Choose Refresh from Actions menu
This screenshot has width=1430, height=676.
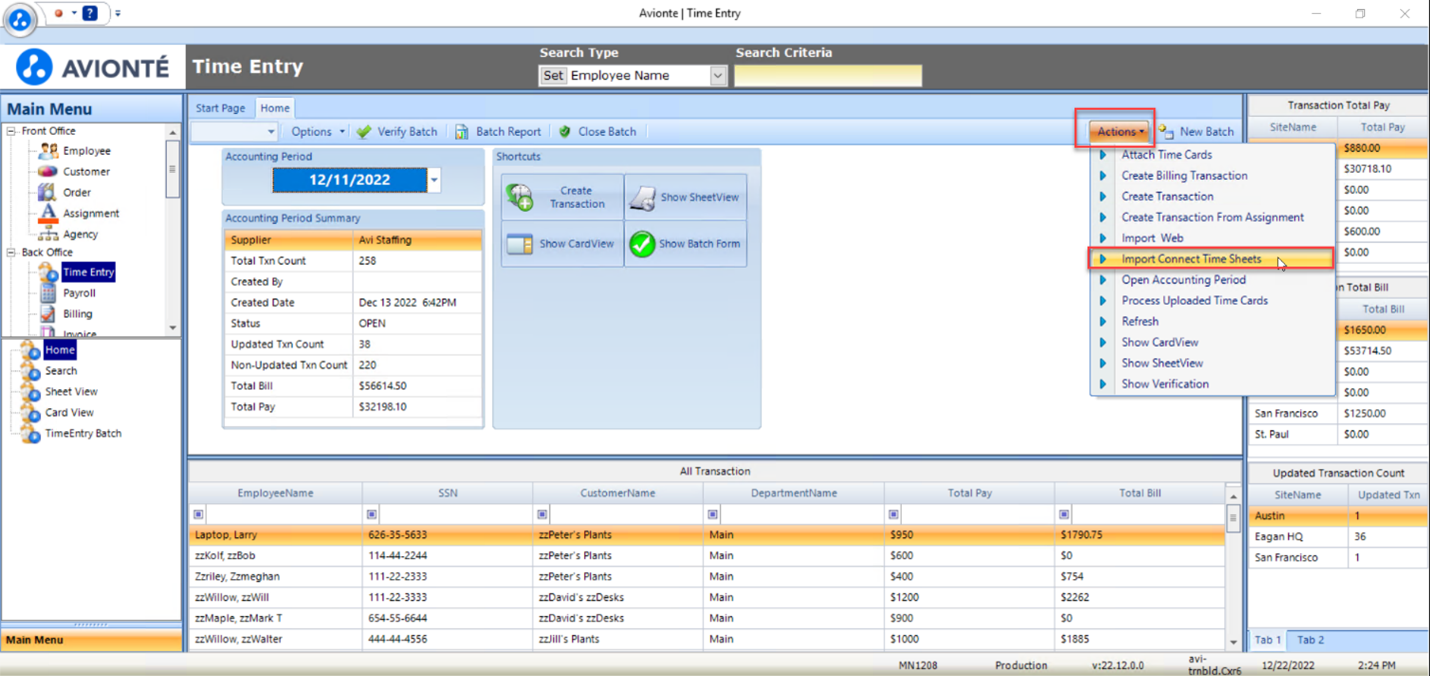(x=1140, y=322)
